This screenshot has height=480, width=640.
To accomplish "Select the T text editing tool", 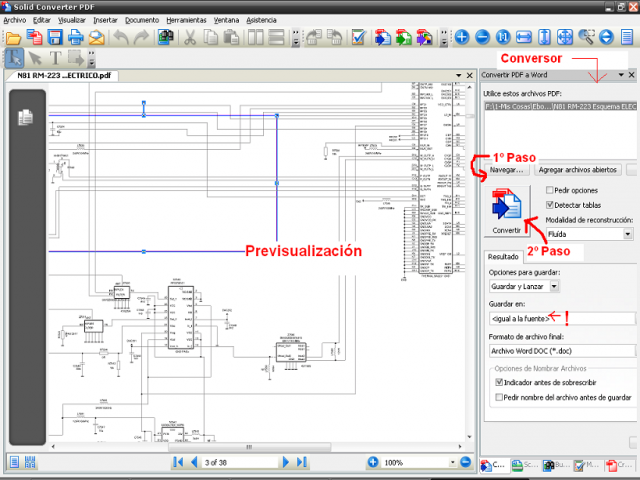I will (56, 58).
